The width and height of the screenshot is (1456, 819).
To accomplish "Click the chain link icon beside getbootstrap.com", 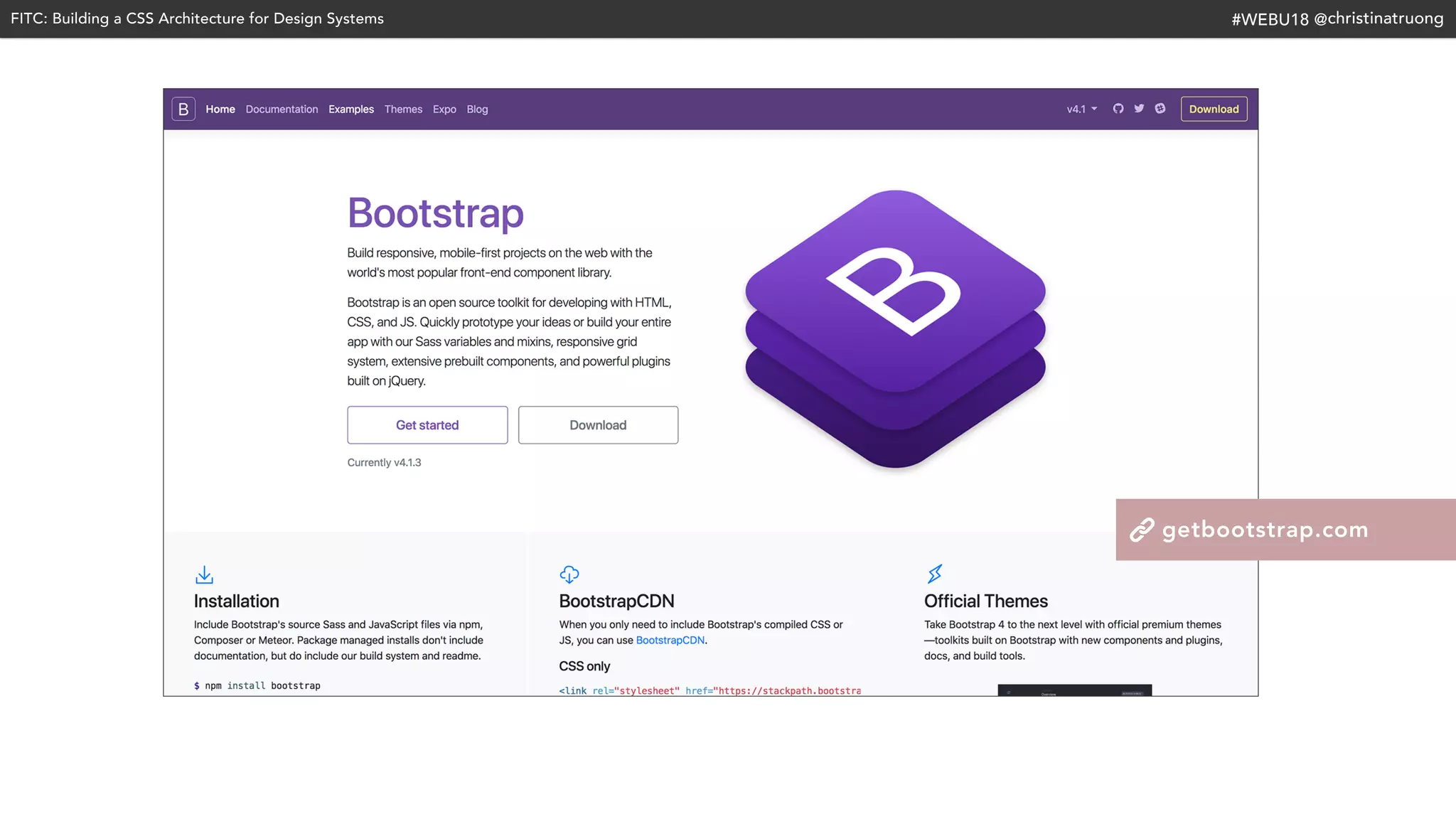I will click(1142, 530).
